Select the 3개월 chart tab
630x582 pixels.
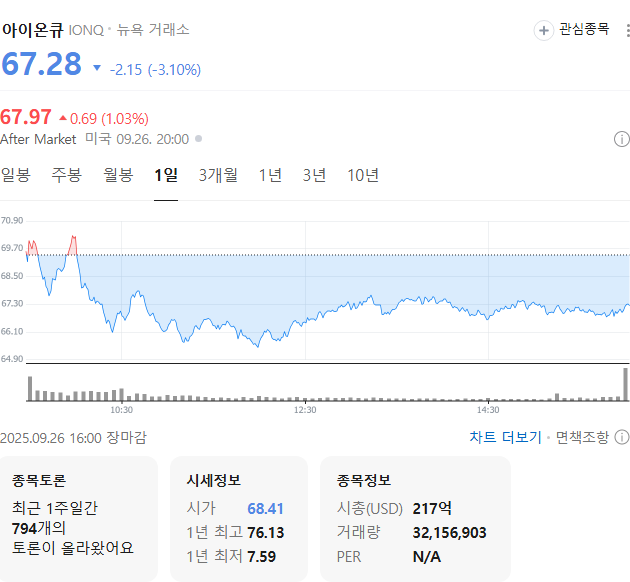218,175
